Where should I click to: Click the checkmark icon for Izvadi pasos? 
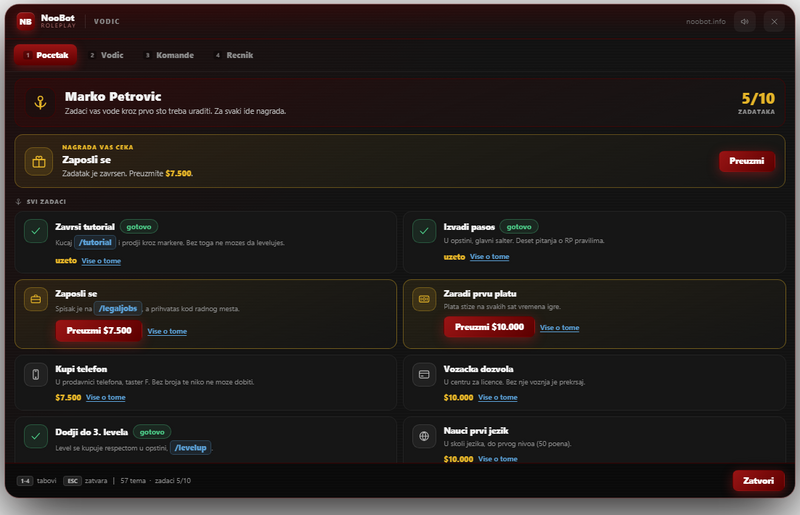pos(424,231)
